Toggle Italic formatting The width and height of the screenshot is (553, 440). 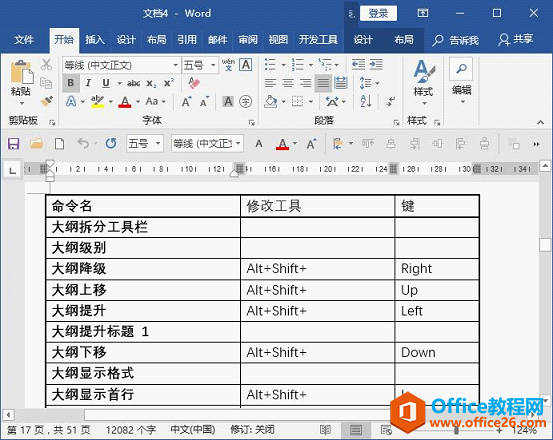click(88, 83)
